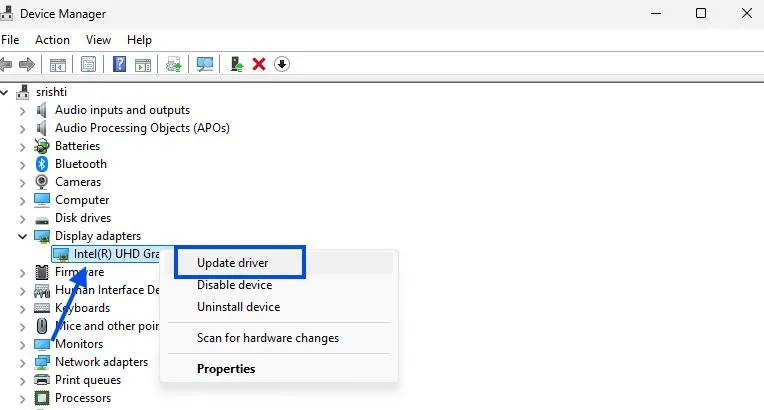Collapse the srishti root node
Viewport: 764px width, 410px height.
[x=4, y=92]
